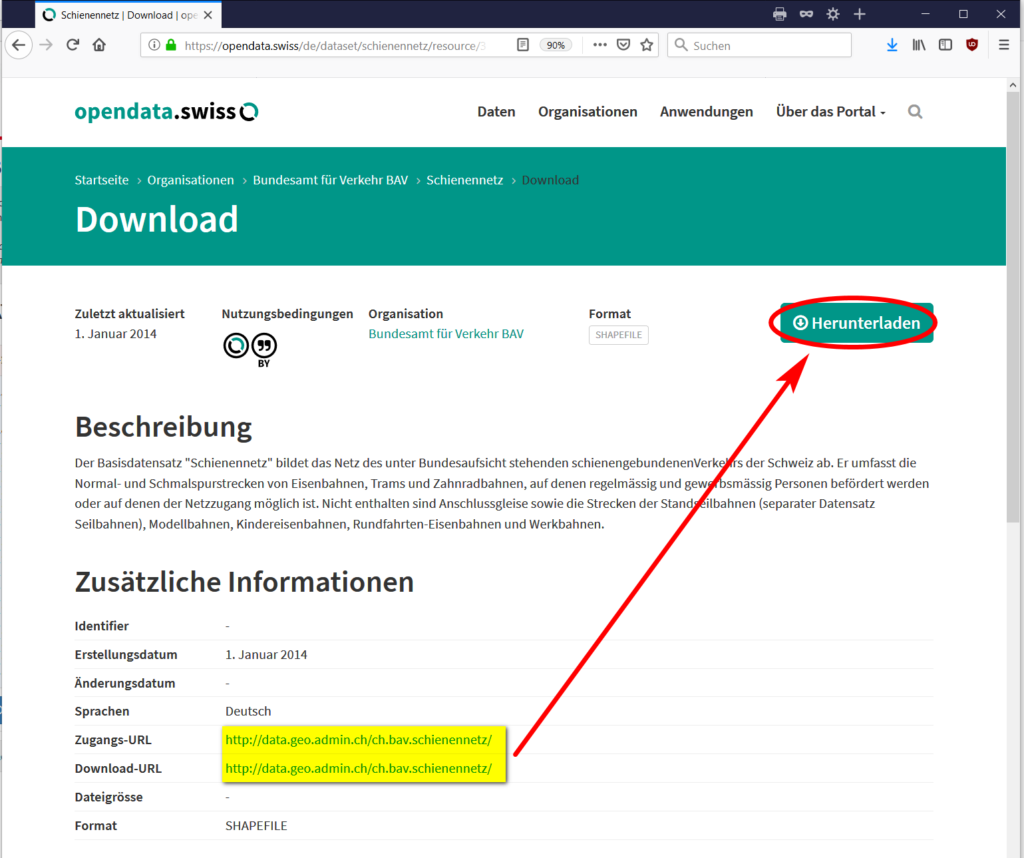Screen dimensions: 1024x858
Task: Click the browser back arrow button
Action: 18,45
